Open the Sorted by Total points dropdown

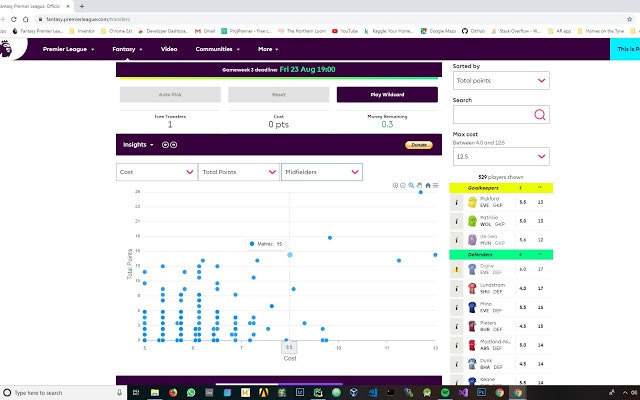[x=501, y=81]
